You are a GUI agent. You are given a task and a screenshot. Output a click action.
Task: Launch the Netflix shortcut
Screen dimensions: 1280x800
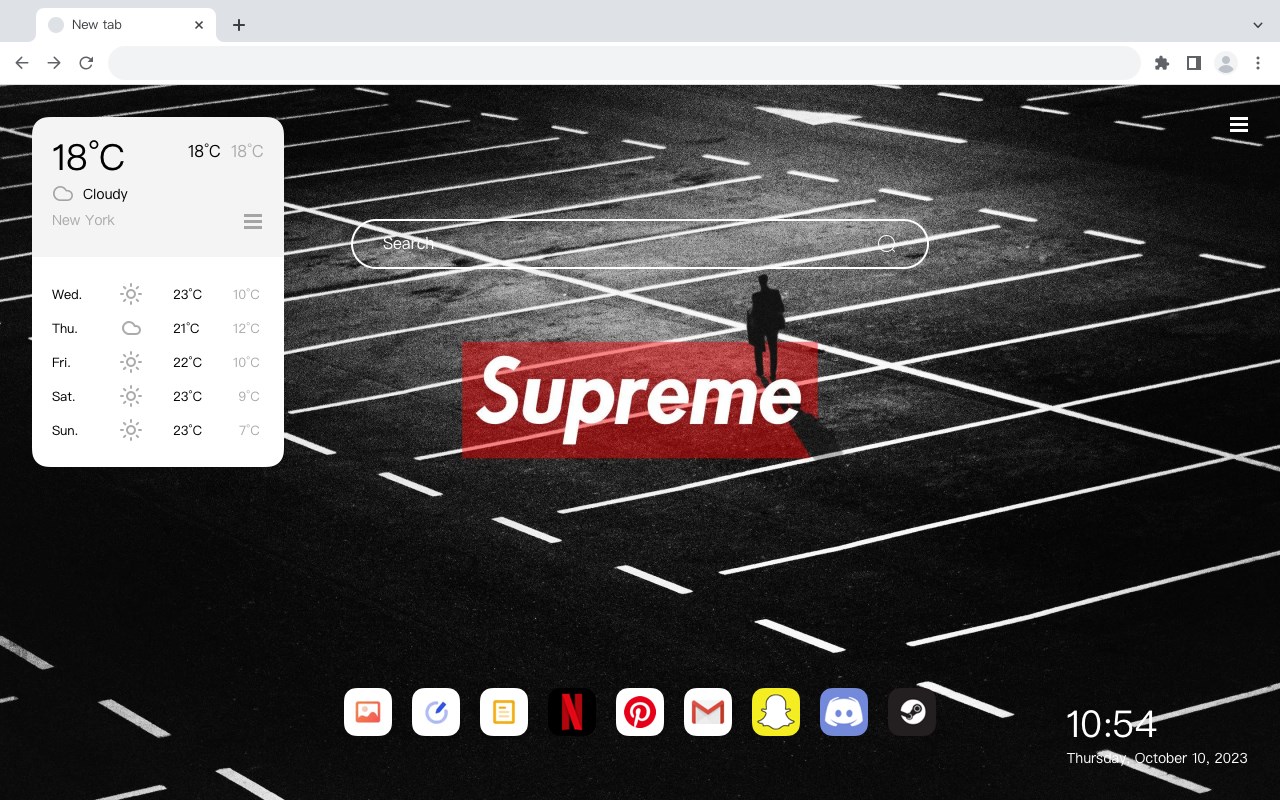[572, 712]
